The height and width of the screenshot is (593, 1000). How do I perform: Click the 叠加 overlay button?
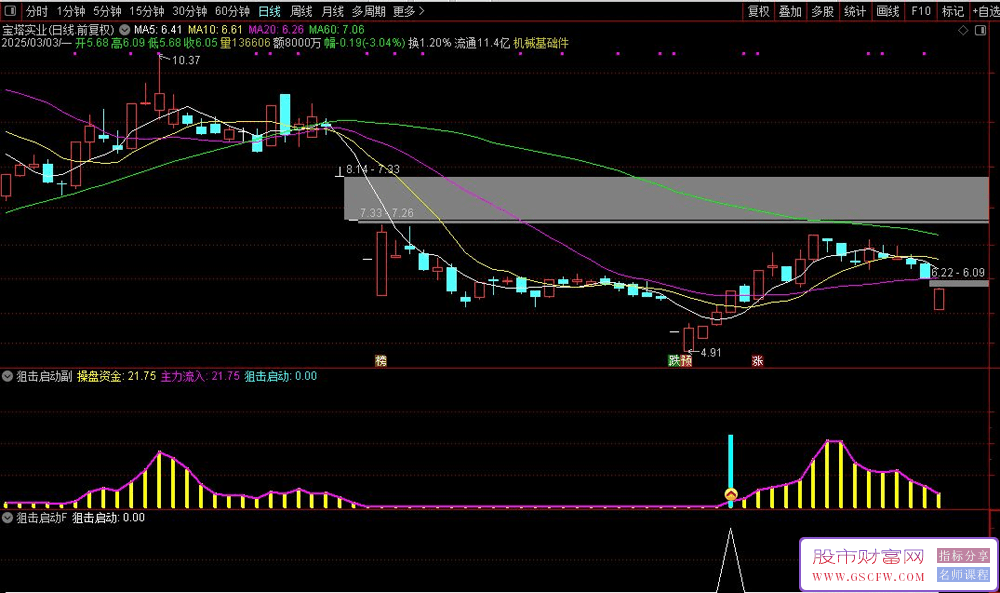coord(790,11)
